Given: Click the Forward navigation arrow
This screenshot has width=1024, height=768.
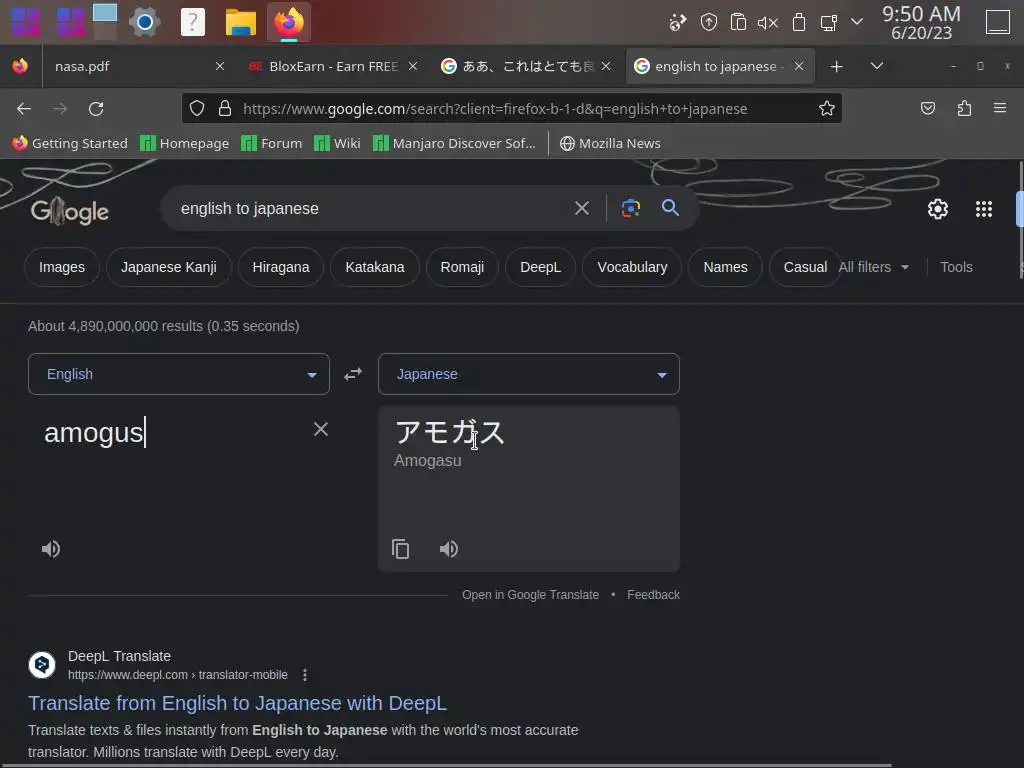Looking at the screenshot, I should [x=60, y=108].
